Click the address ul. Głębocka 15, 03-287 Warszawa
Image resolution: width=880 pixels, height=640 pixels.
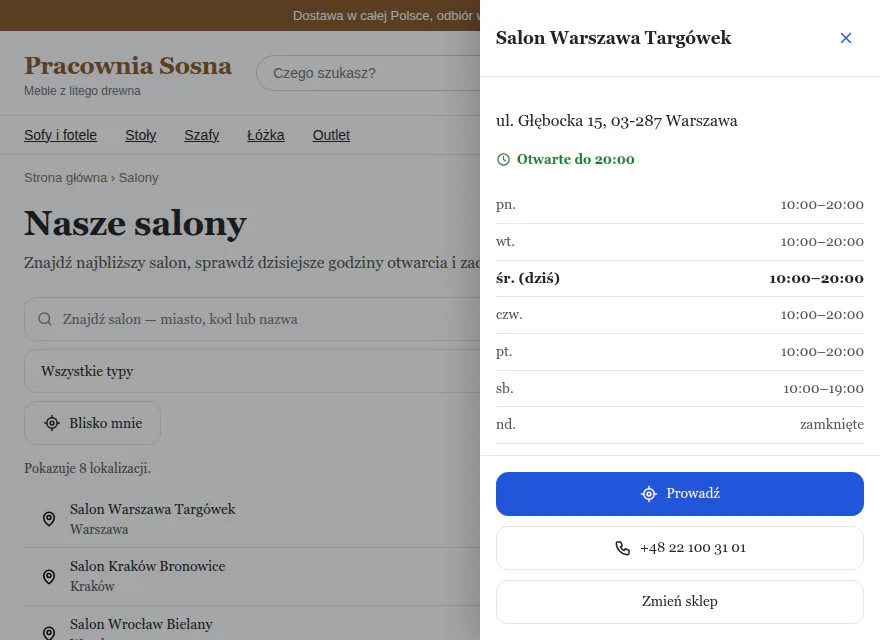[616, 121]
